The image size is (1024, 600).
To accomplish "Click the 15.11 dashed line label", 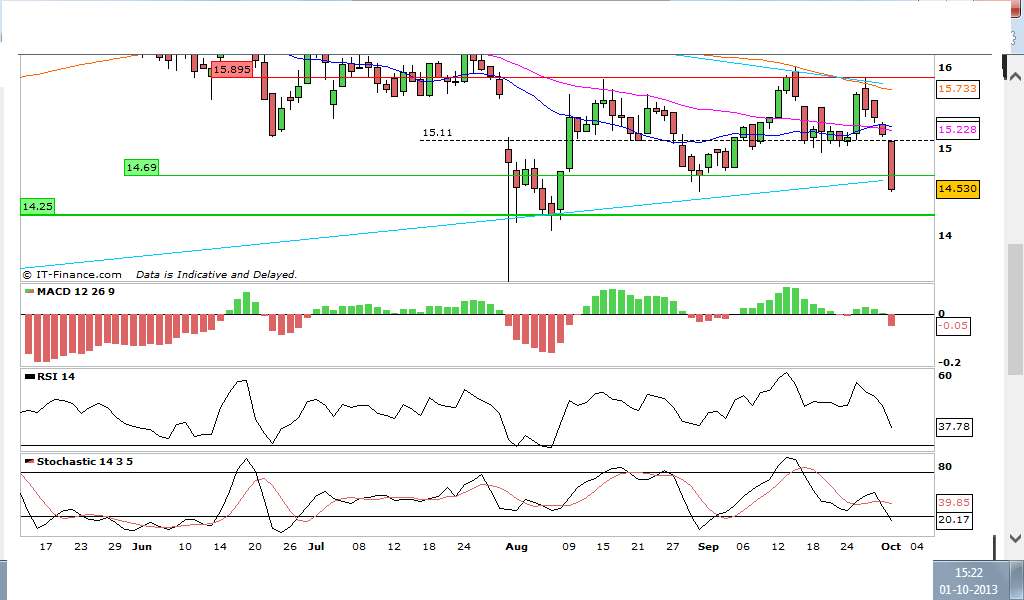I will pos(437,133).
